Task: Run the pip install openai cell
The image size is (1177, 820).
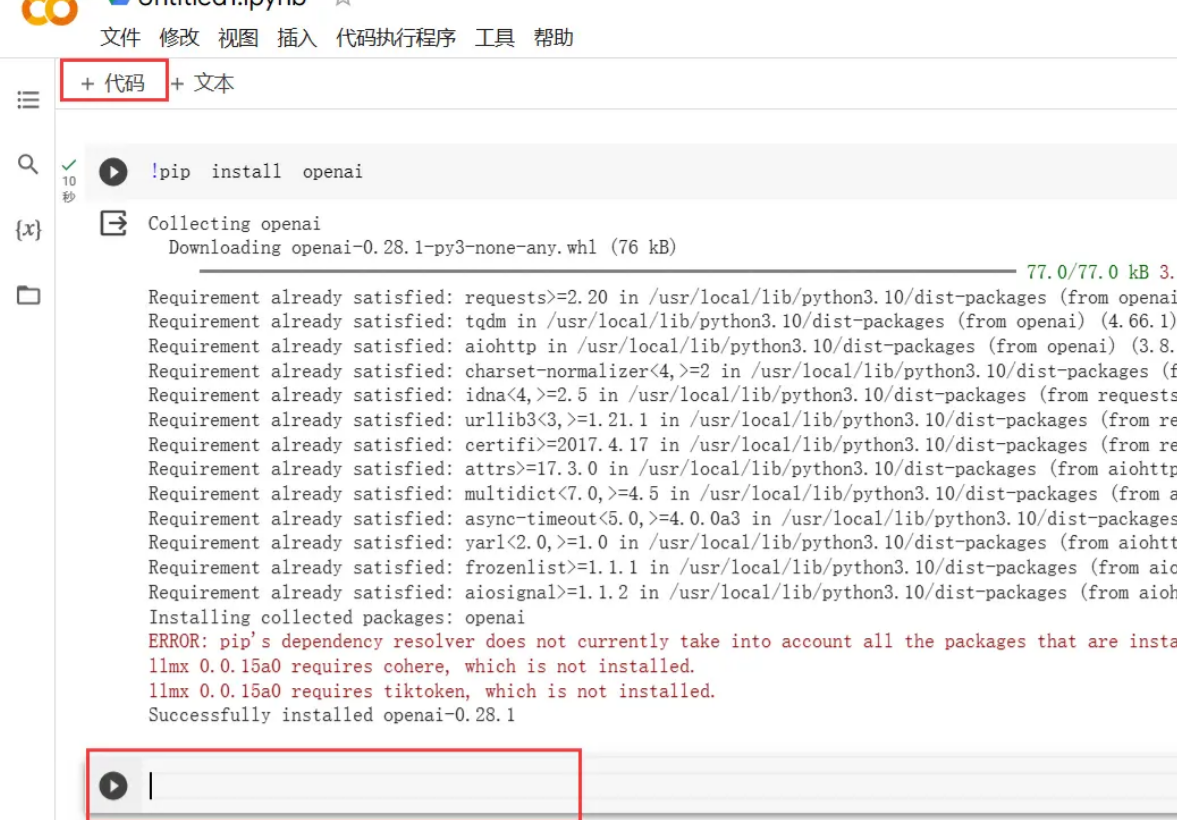Action: click(113, 172)
